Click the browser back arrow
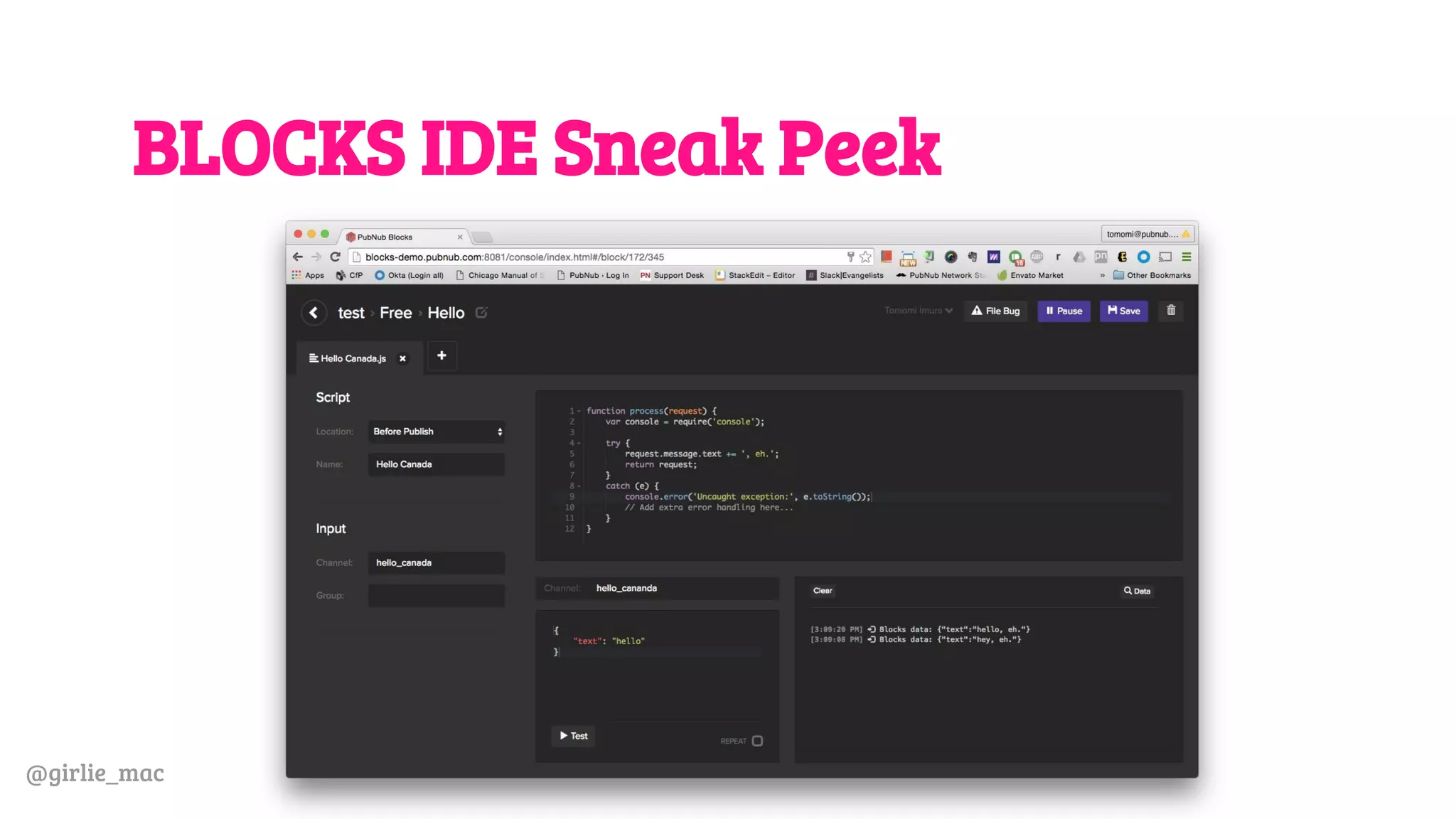This screenshot has width=1456, height=819. click(x=298, y=257)
